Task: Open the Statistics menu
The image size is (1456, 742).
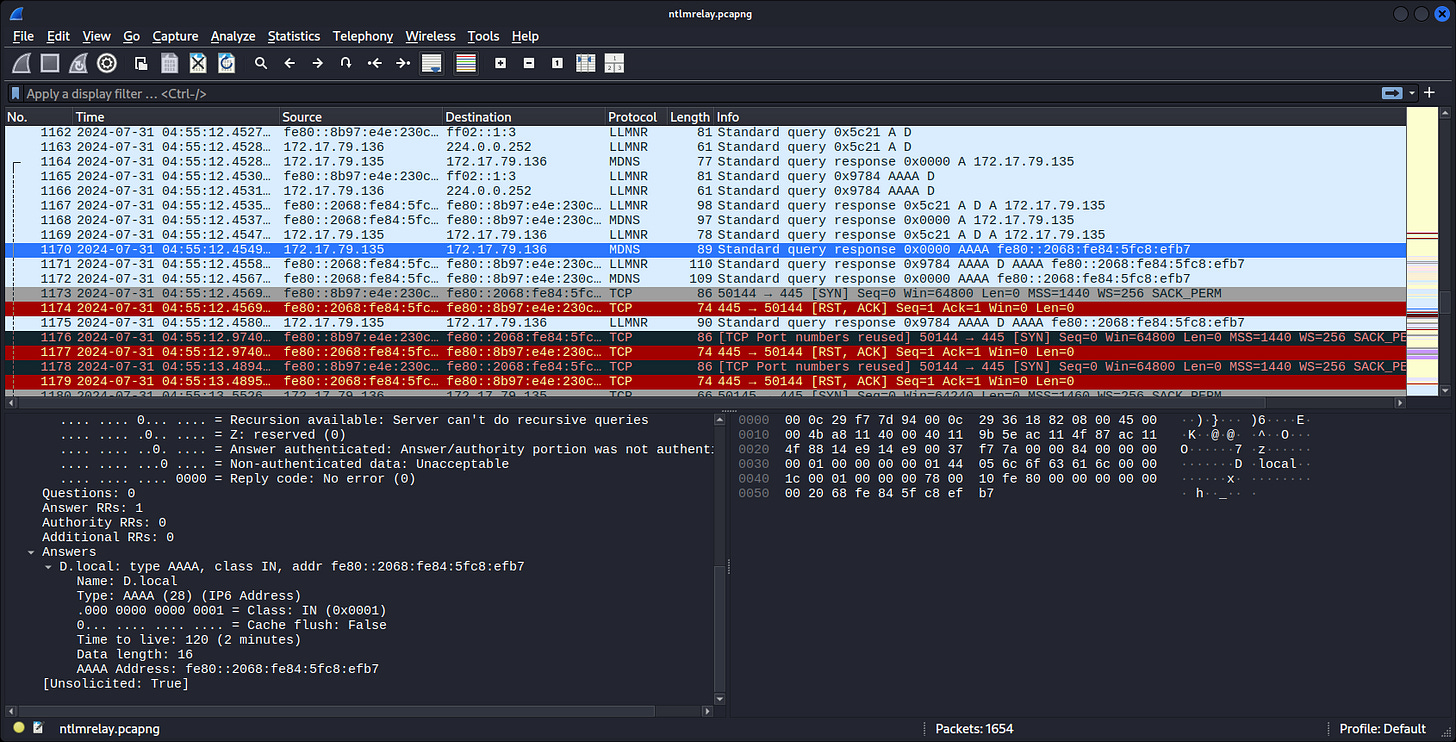Action: (293, 36)
